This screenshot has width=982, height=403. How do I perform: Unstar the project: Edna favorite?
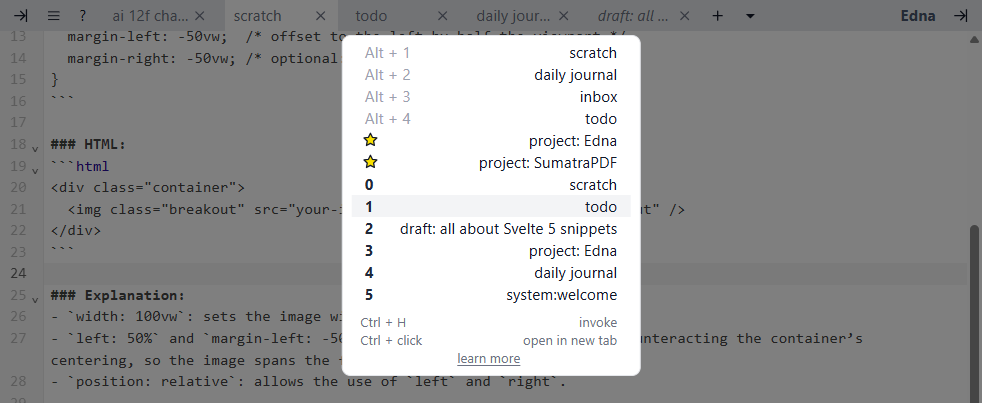tap(370, 140)
